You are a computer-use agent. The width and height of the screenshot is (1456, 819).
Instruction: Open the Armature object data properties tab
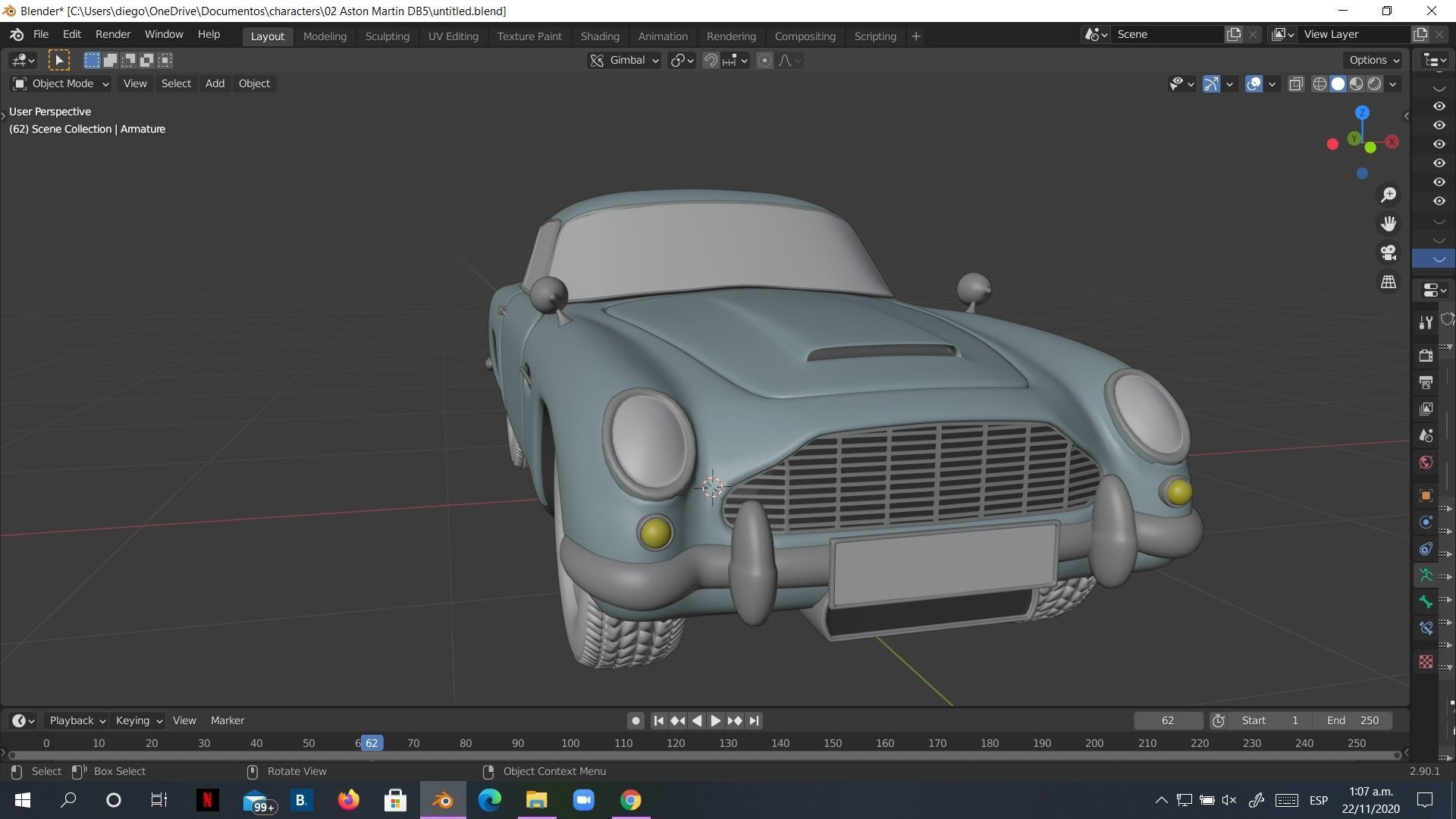(1426, 576)
